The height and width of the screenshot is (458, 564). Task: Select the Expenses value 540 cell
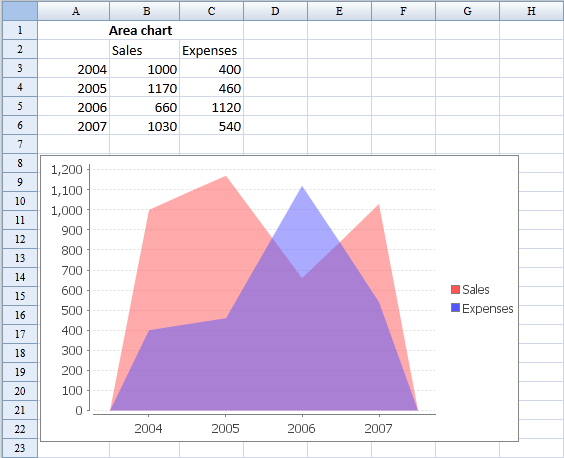212,126
